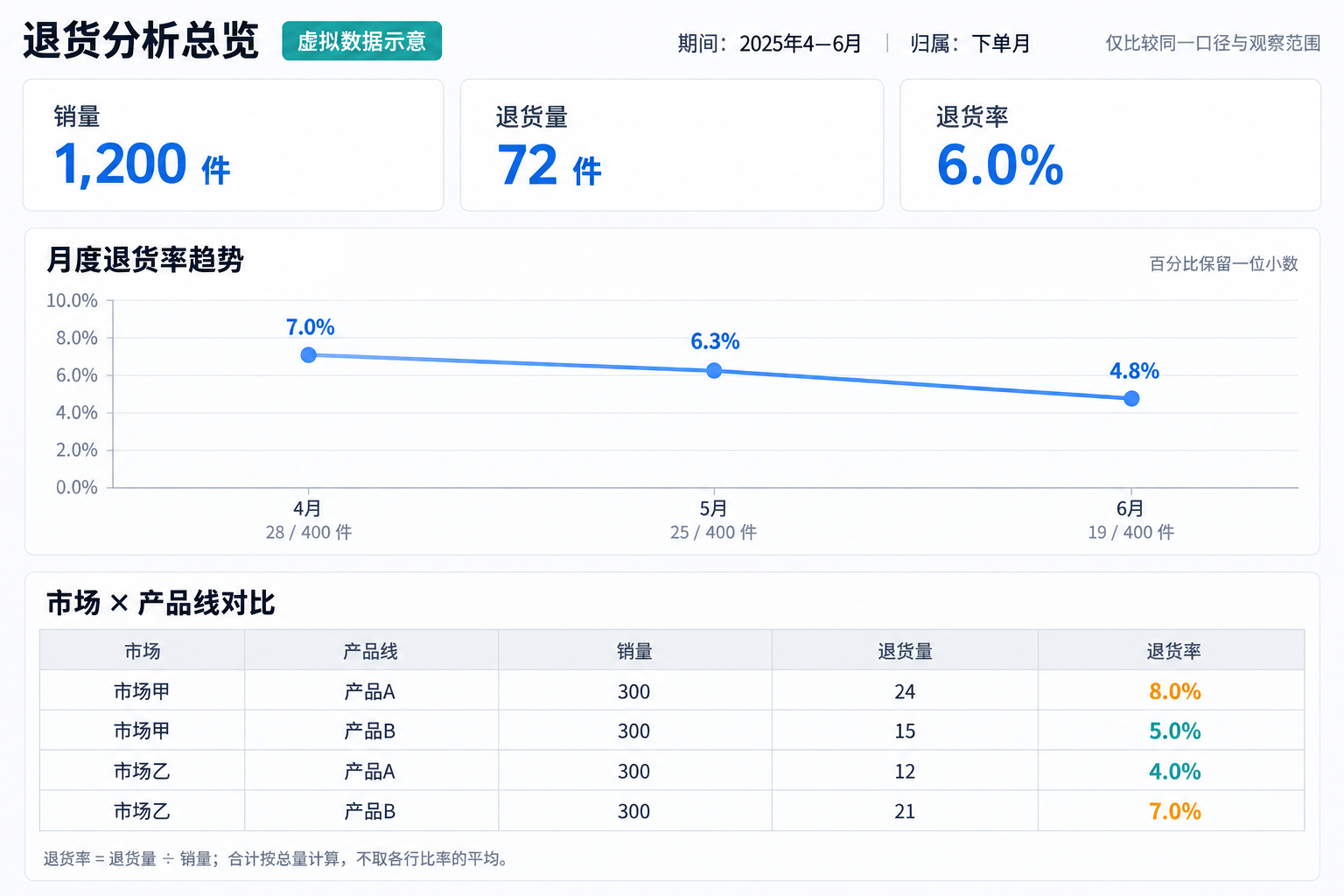Click the 5月 x-axis label
This screenshot has width=1344, height=896.
click(713, 508)
